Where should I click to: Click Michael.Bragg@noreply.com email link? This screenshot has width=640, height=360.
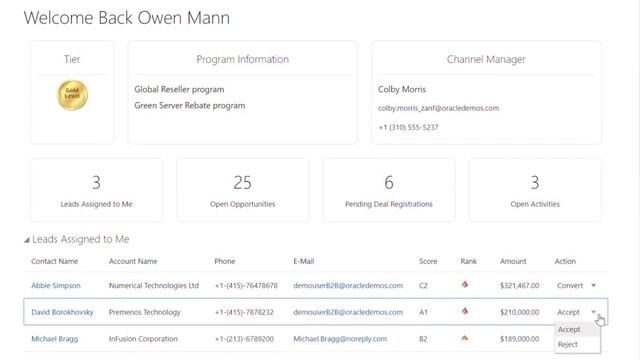coord(340,339)
